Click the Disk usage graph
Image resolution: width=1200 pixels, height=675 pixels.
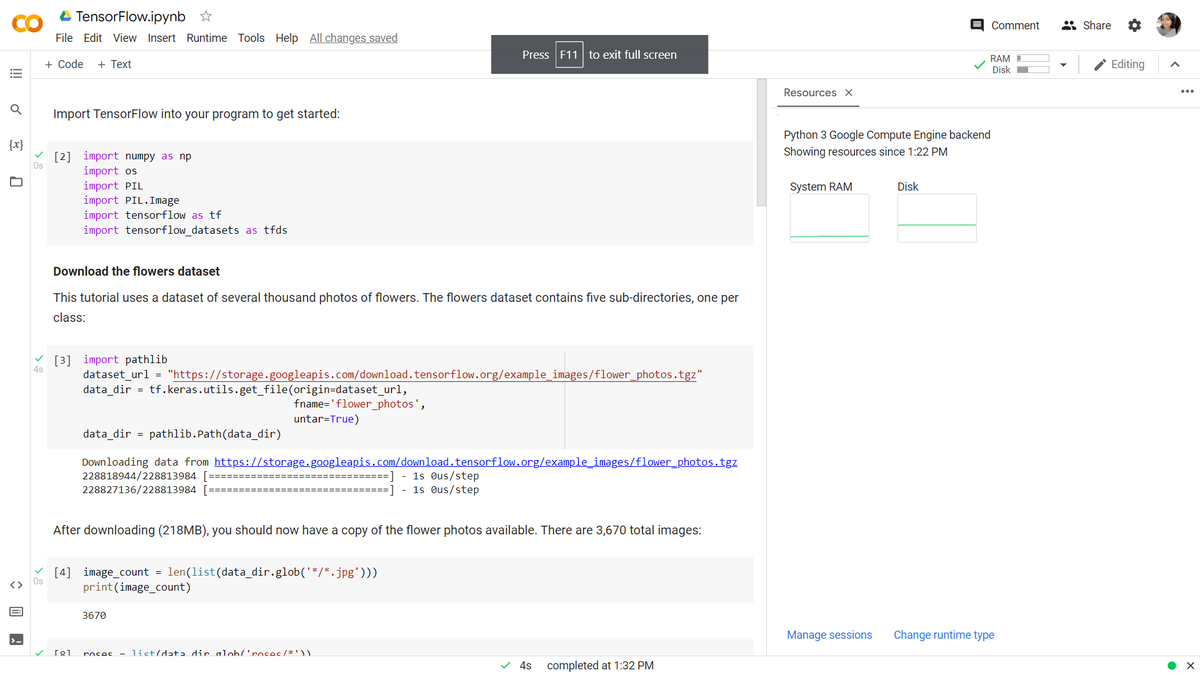(936, 218)
